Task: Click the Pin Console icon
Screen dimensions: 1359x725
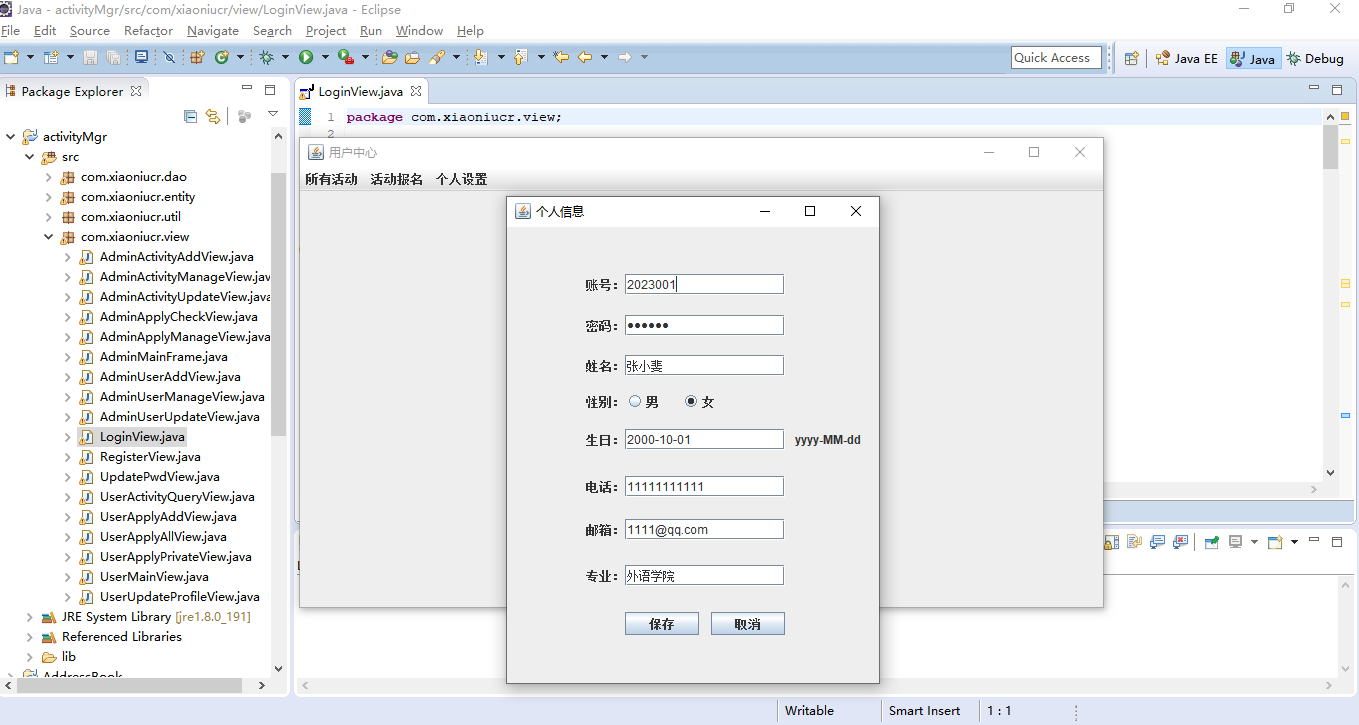Action: pos(1211,542)
